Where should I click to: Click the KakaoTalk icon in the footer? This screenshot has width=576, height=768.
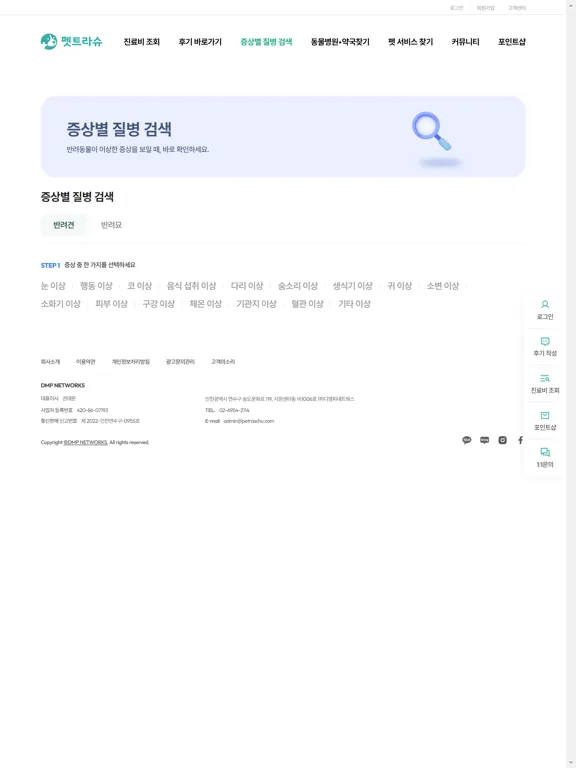coord(467,440)
